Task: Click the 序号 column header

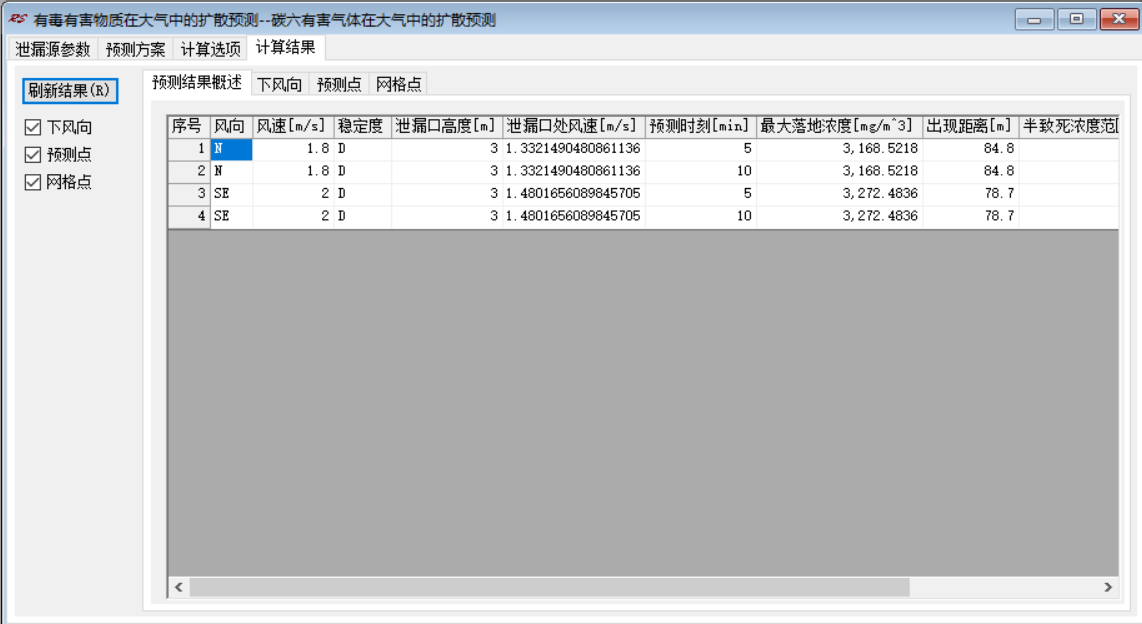Action: click(189, 126)
